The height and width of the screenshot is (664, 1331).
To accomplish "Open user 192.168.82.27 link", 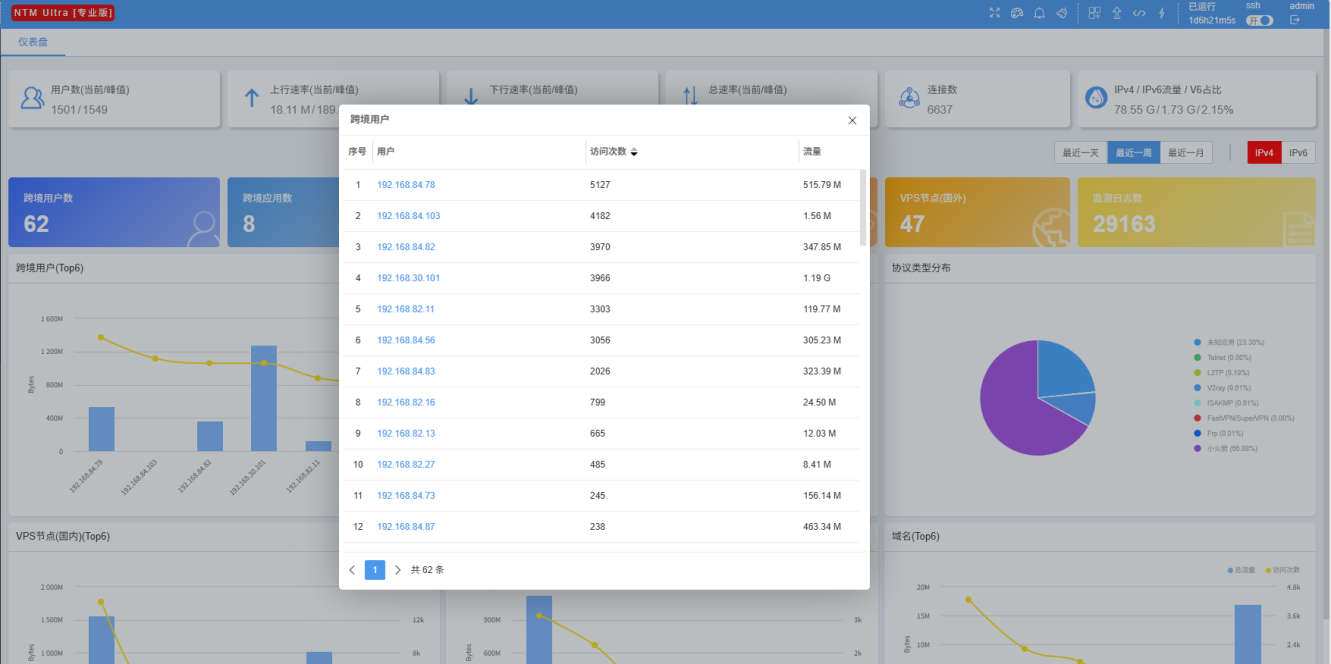I will tap(406, 464).
